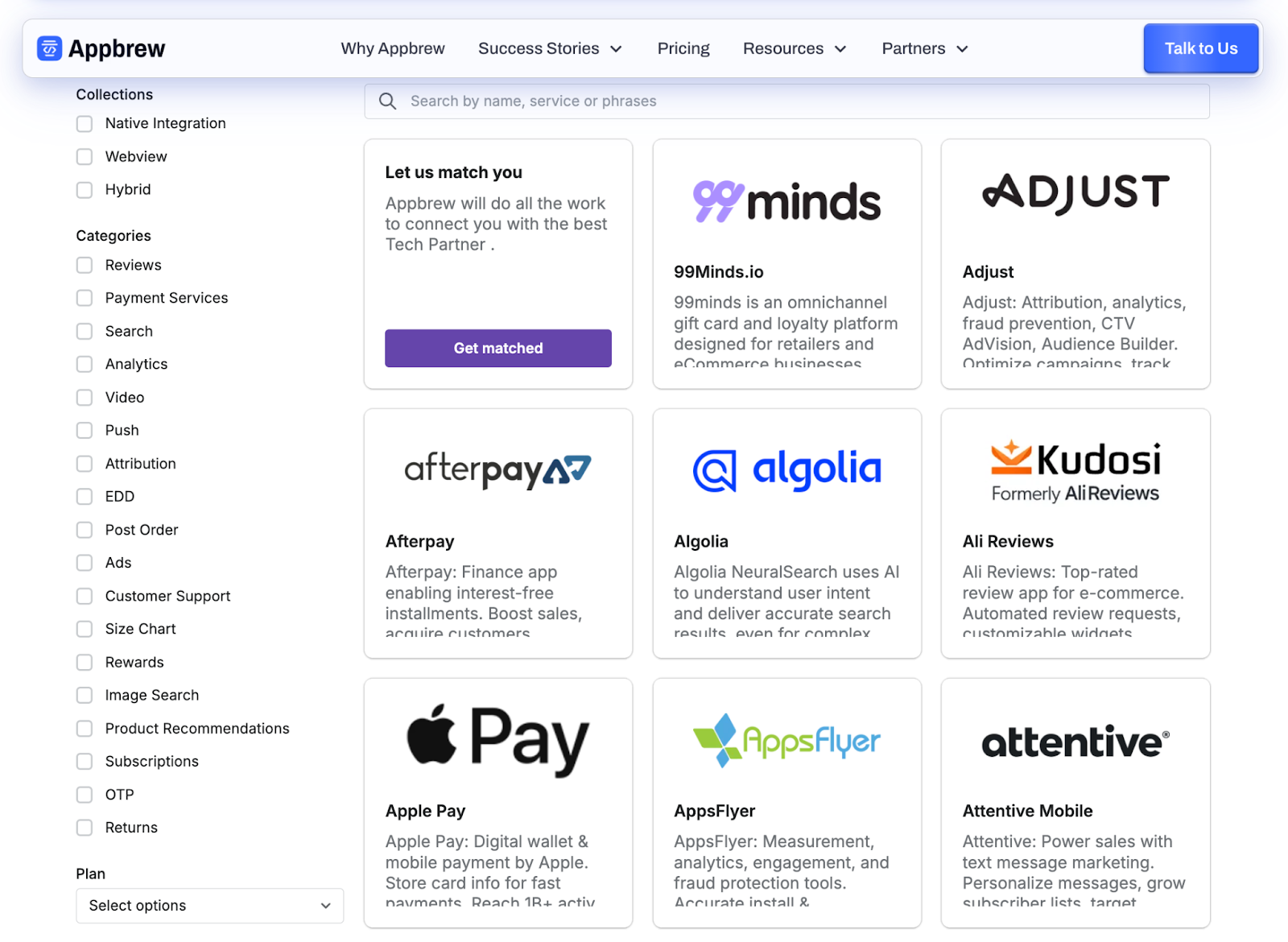Toggle the Search category checkbox
This screenshot has width=1288, height=942.
tap(85, 332)
